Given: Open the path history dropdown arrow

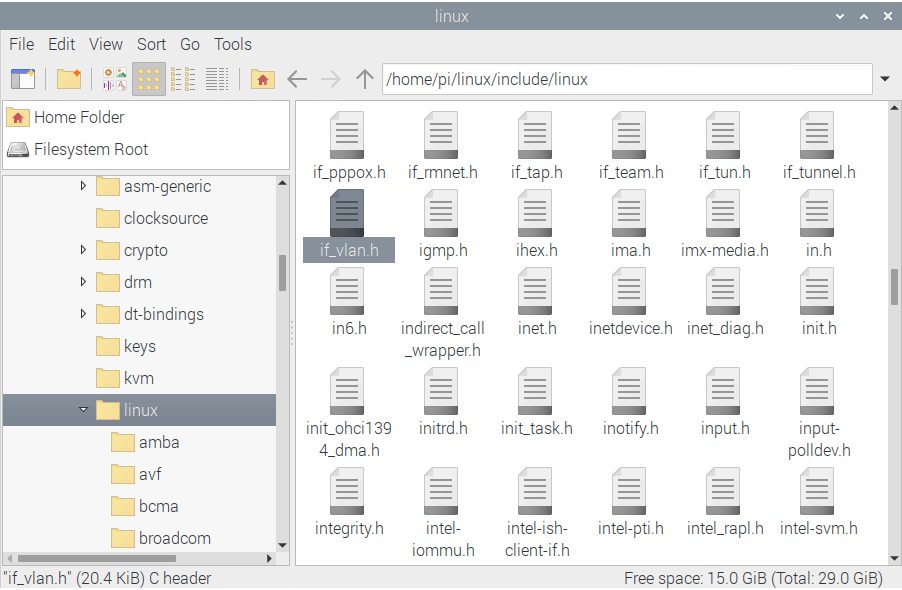Looking at the screenshot, I should click(x=885, y=79).
